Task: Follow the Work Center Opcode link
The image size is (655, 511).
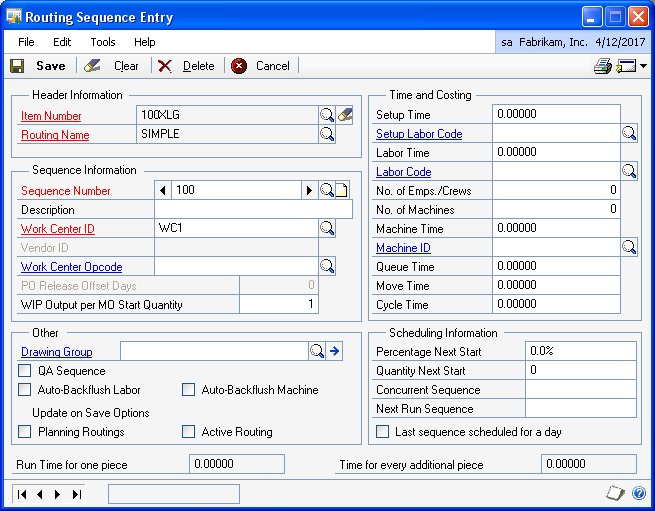Action: coord(71,267)
